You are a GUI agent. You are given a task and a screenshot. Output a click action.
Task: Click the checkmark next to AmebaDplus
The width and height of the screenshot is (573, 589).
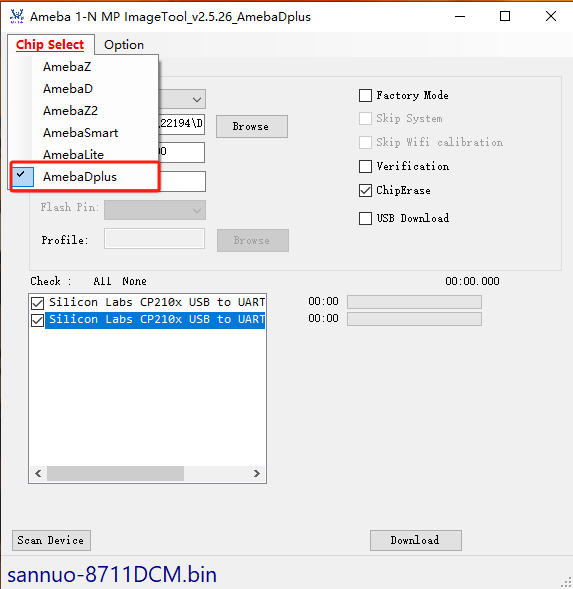(x=21, y=175)
